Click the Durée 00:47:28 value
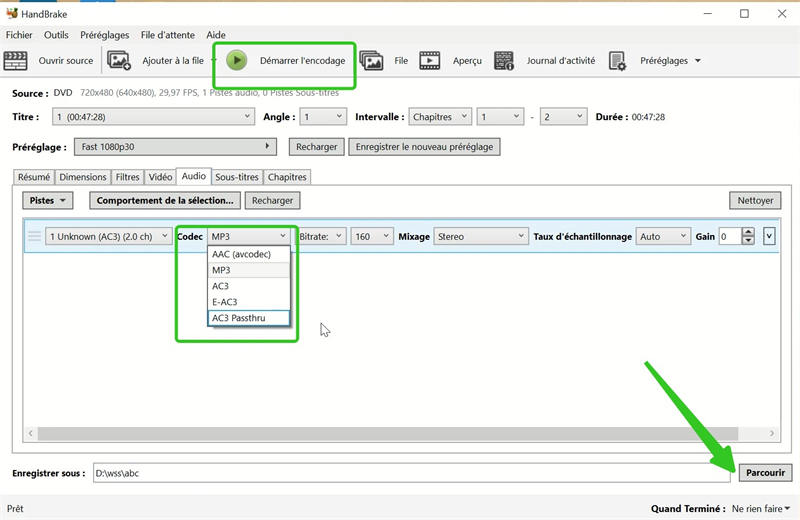Image resolution: width=800 pixels, height=520 pixels. 648,117
